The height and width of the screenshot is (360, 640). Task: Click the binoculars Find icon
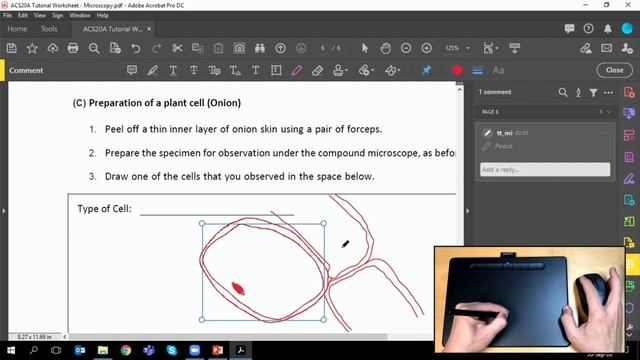coord(260,48)
